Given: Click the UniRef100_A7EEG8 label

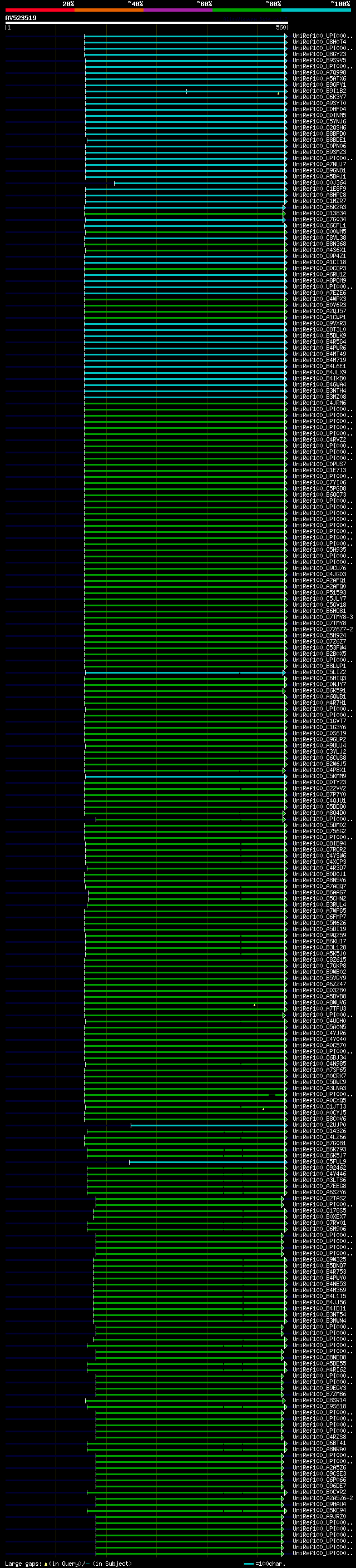Looking at the screenshot, I should pyautogui.click(x=319, y=1186).
